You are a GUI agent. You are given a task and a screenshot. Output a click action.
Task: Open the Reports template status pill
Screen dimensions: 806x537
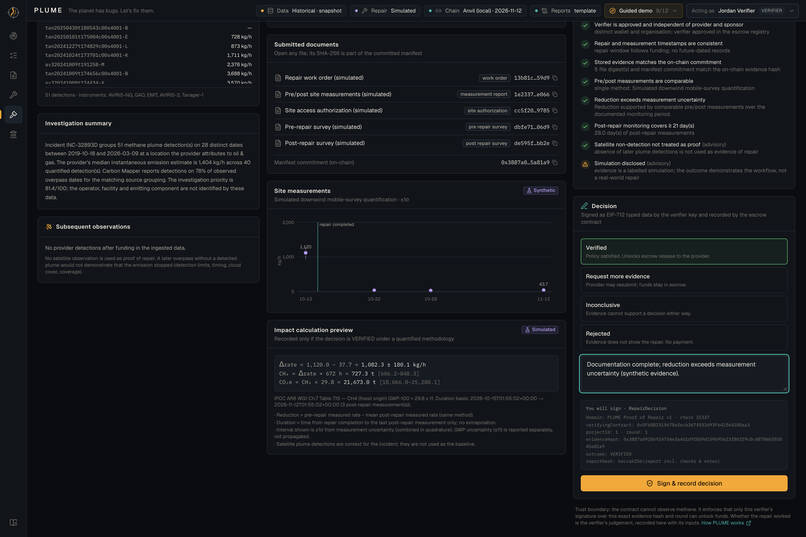point(565,11)
